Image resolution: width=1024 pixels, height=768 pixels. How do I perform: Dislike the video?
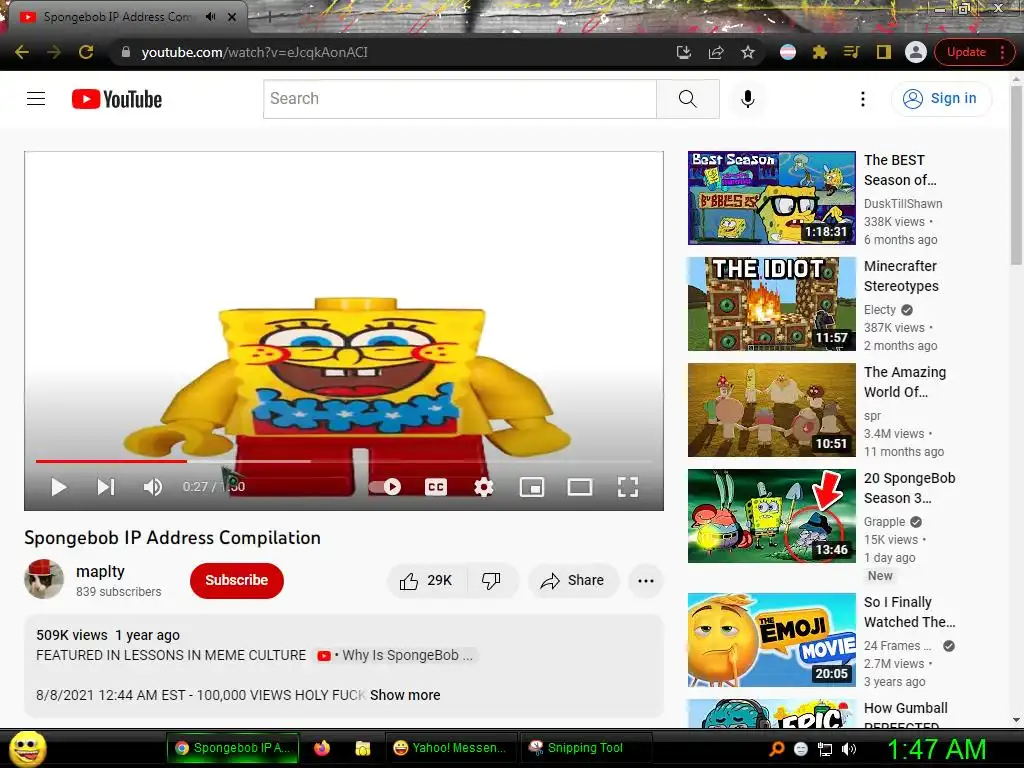(491, 581)
